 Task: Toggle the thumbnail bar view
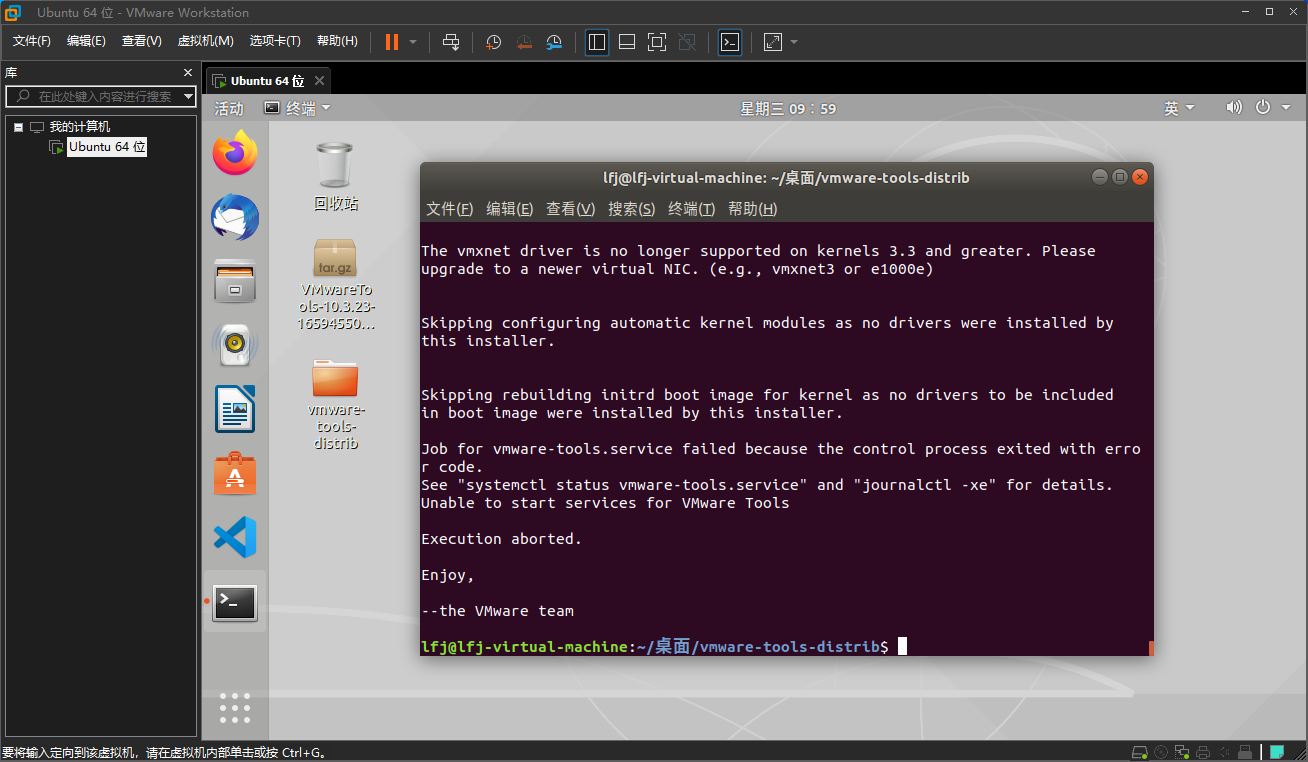pos(627,42)
